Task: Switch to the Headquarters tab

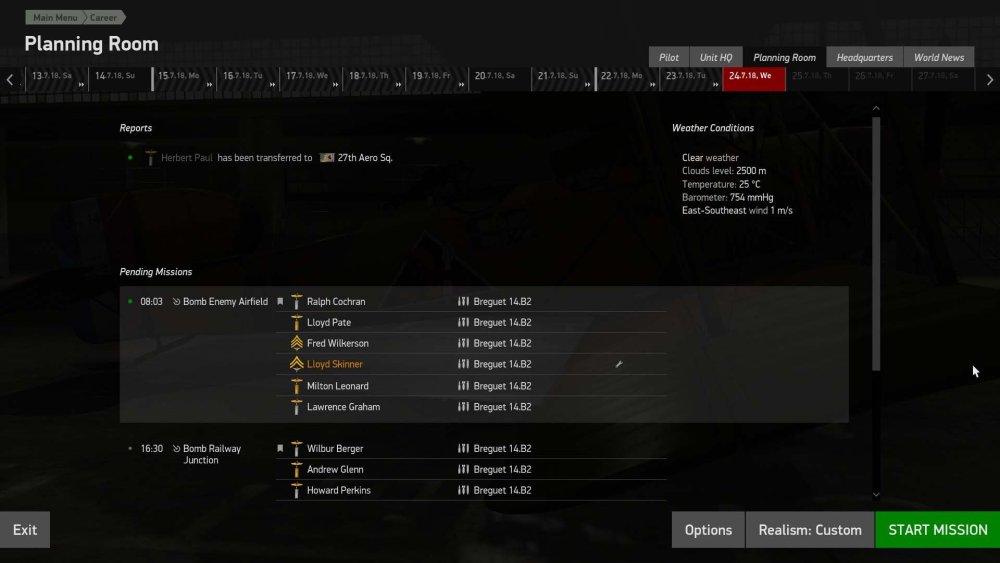Action: point(864,57)
